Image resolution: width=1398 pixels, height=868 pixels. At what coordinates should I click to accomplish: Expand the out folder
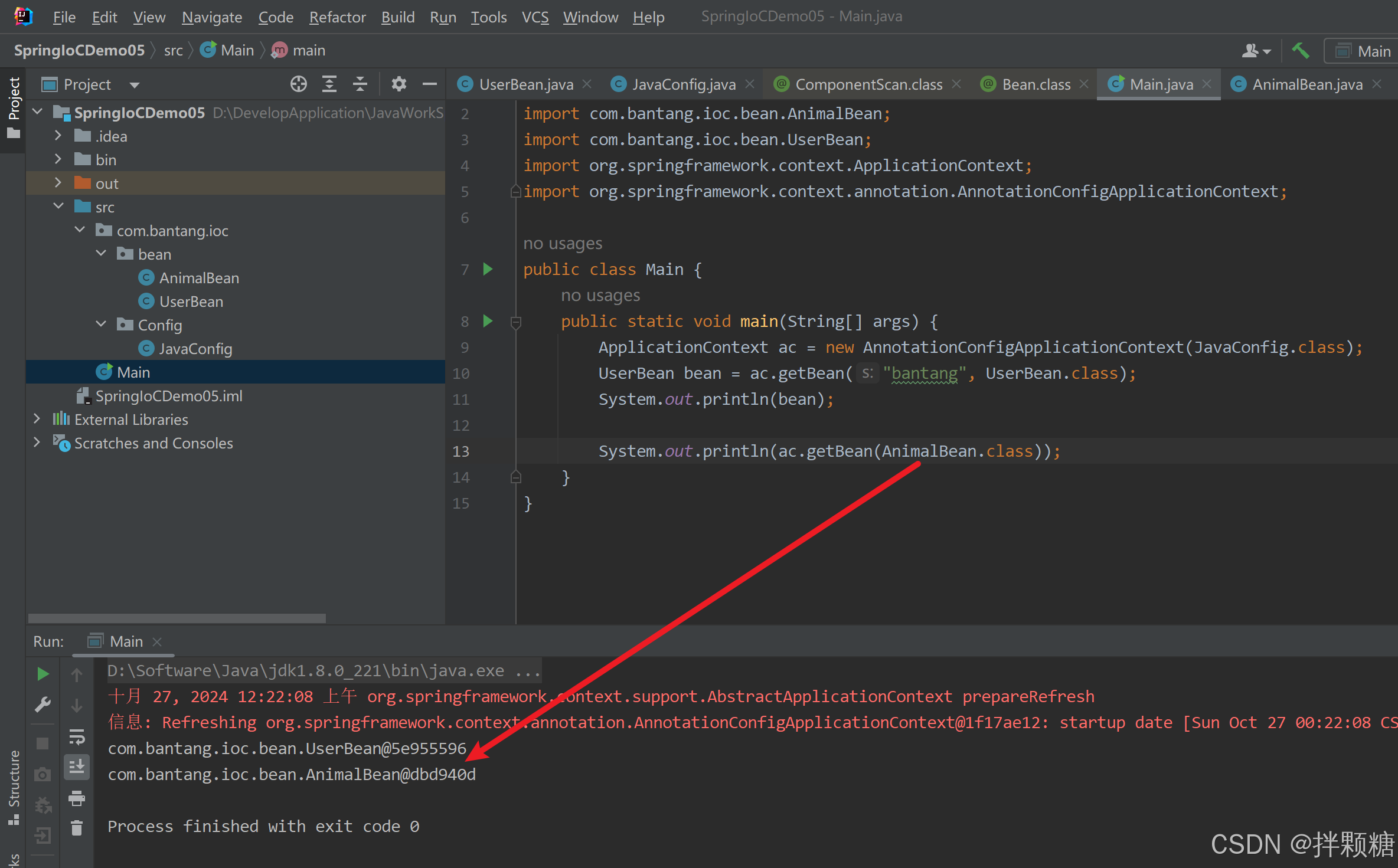click(x=58, y=184)
